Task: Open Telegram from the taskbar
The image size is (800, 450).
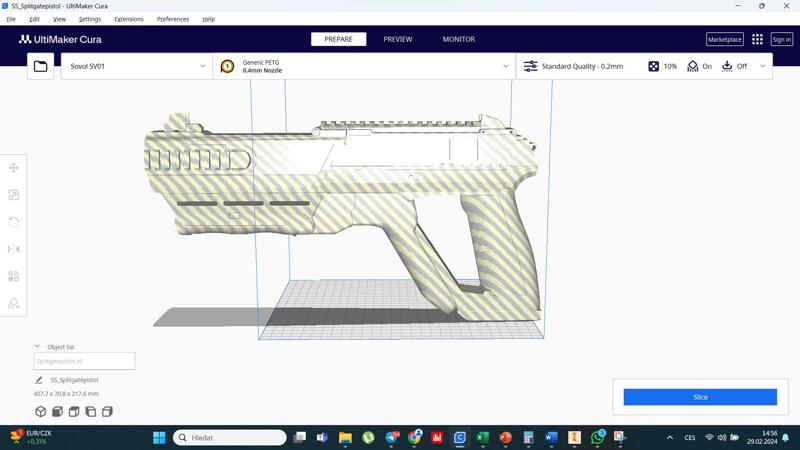Action: click(392, 437)
